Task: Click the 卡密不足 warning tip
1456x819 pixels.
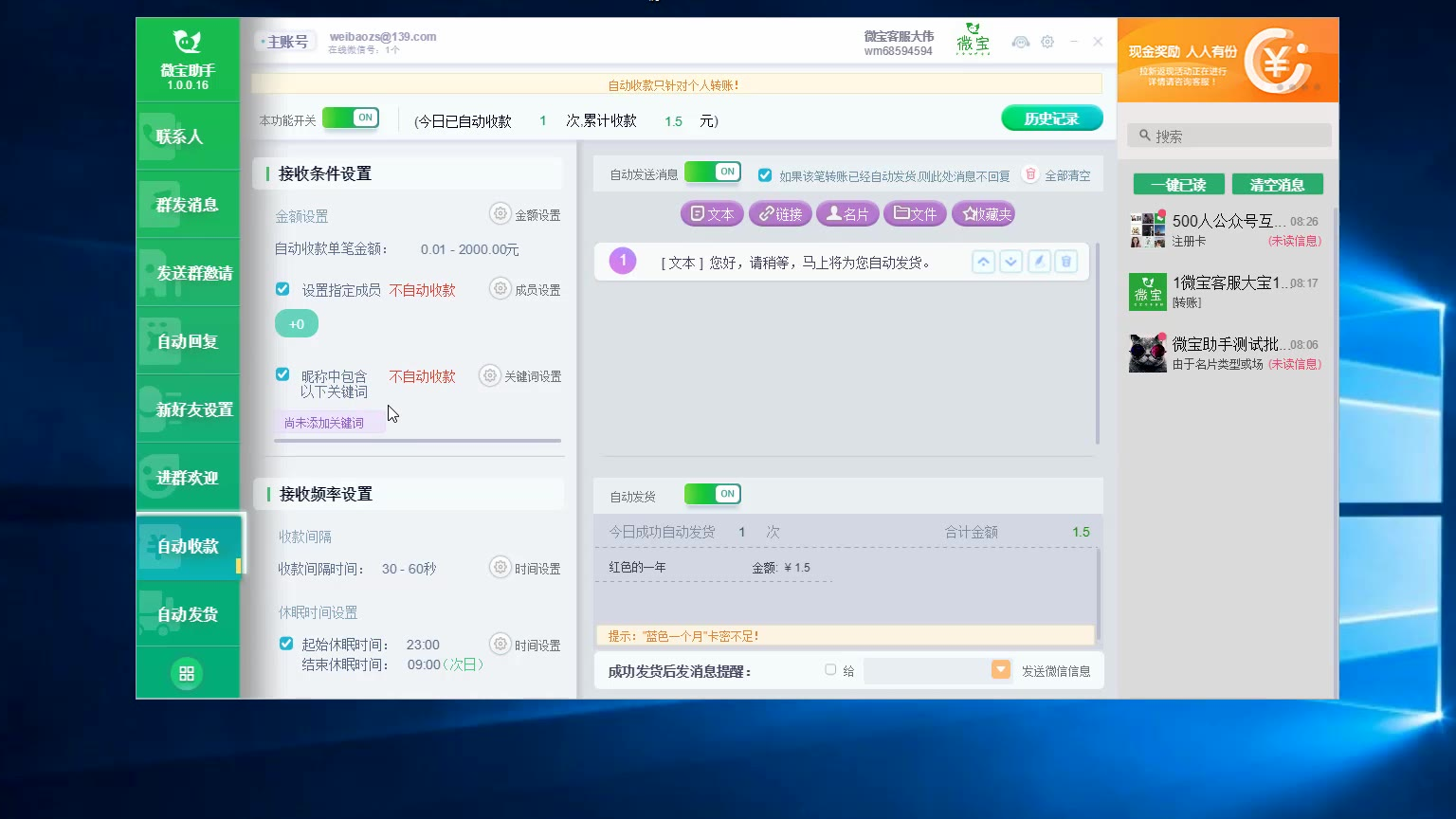Action: (845, 635)
